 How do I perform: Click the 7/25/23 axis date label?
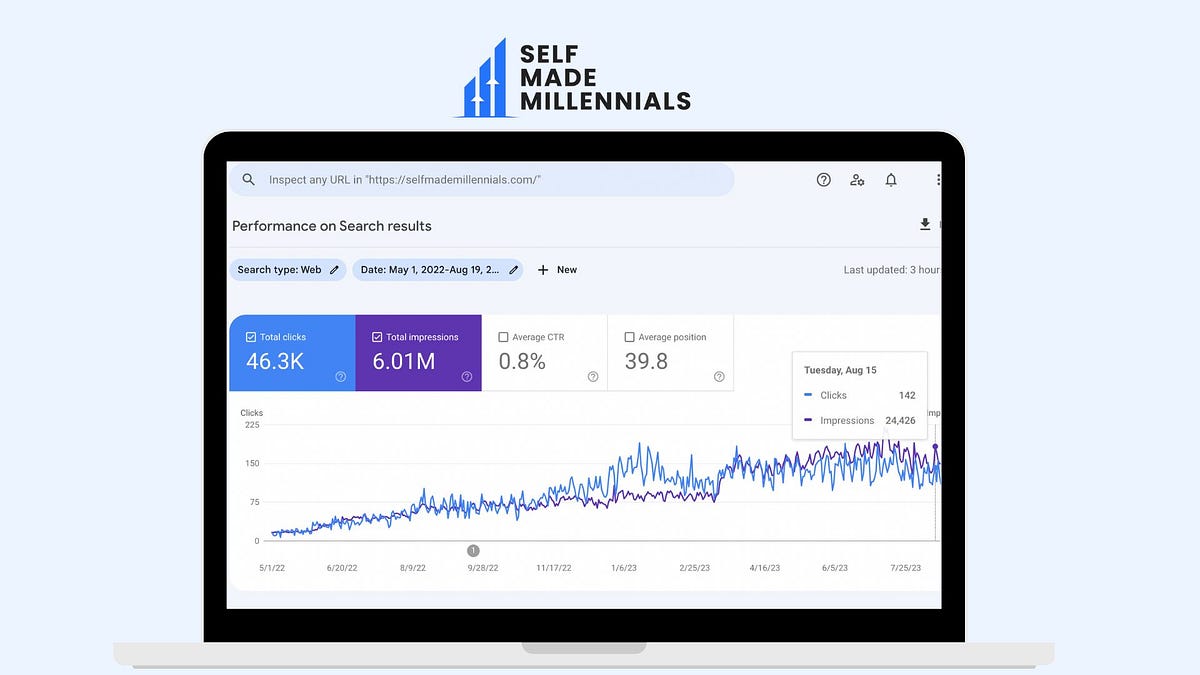coord(904,568)
